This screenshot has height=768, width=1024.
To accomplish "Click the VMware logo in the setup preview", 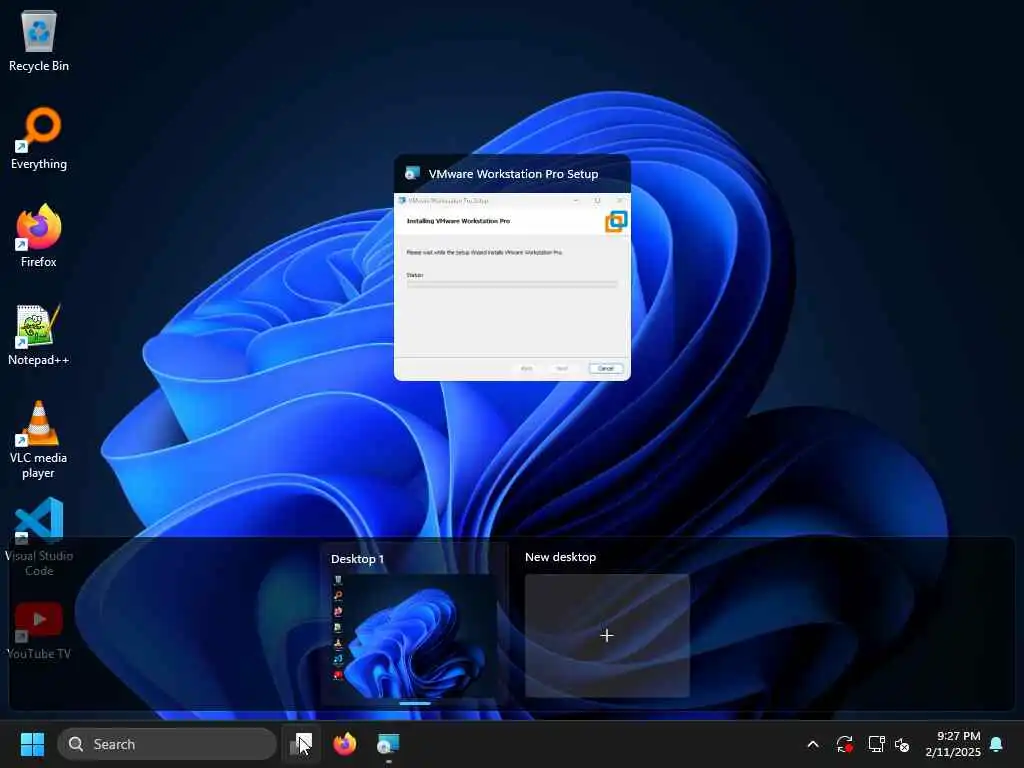I will [x=616, y=221].
